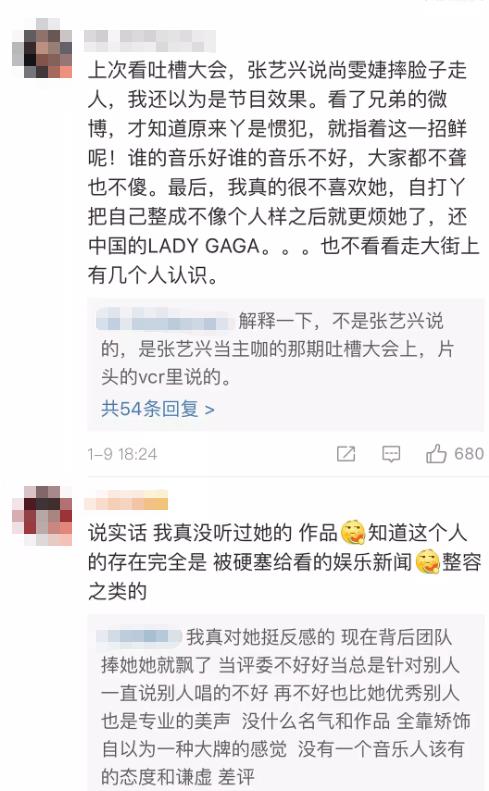Tap the 680 like count
The image size is (489, 791).
[x=469, y=454]
